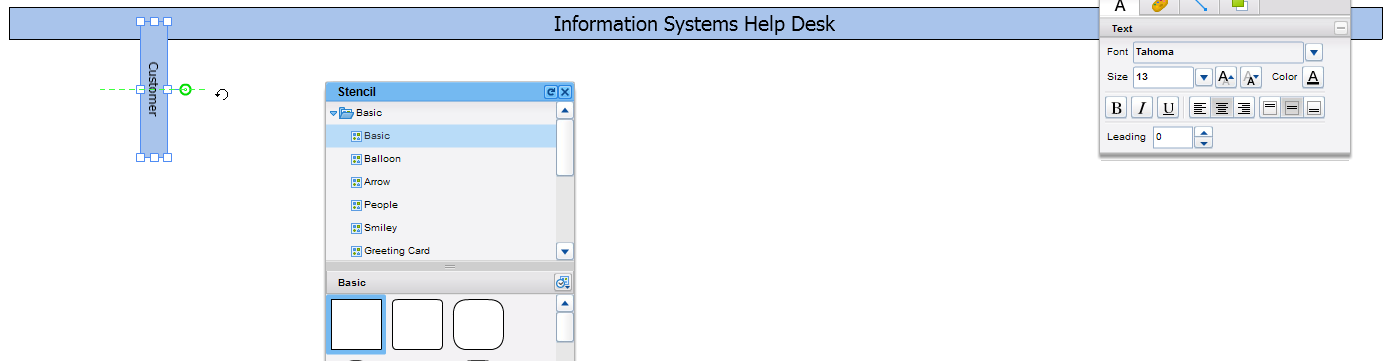Click the Information Systems Help Desk title
Image resolution: width=1392 pixels, height=361 pixels.
(694, 24)
